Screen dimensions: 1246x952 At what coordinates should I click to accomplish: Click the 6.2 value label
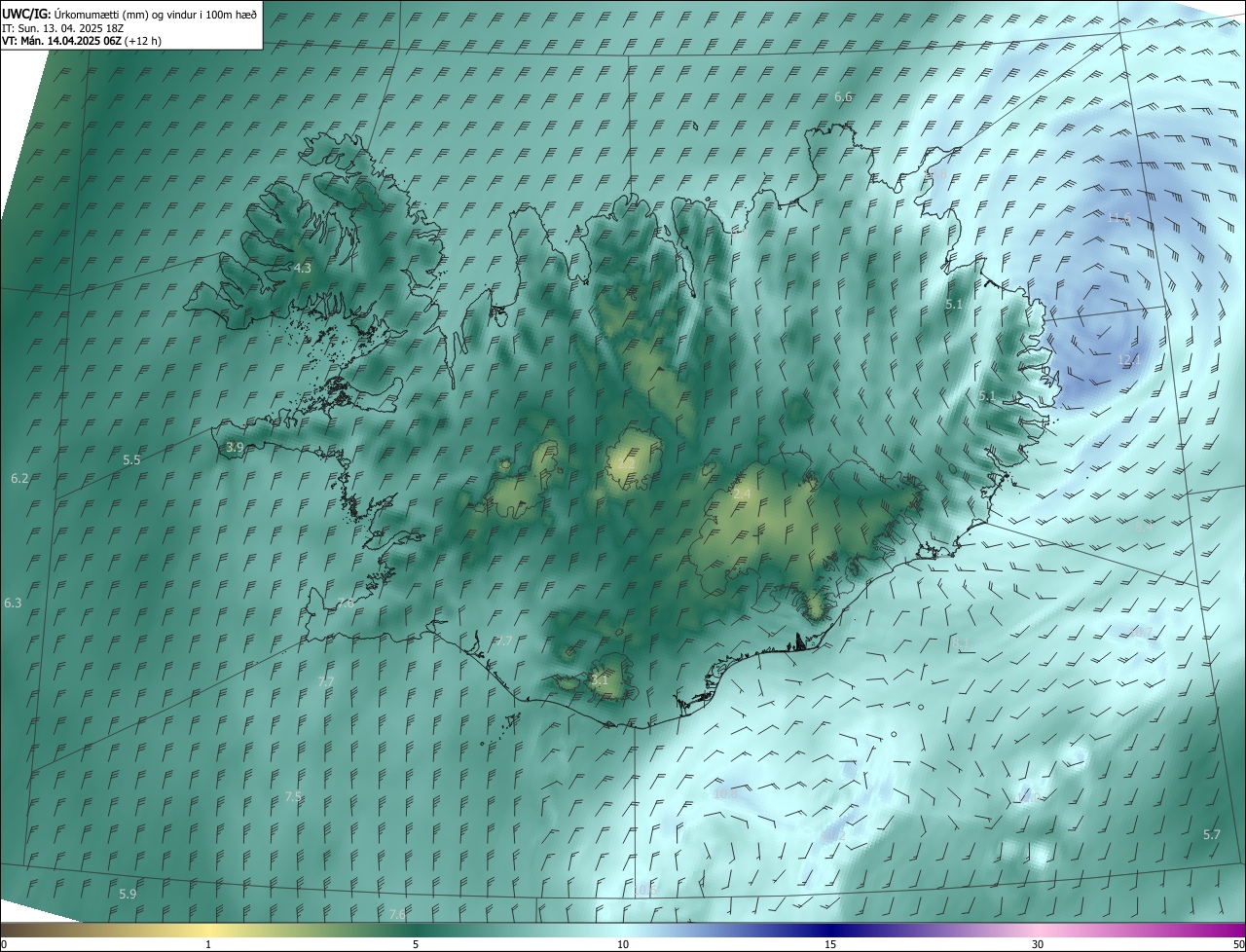pyautogui.click(x=19, y=478)
